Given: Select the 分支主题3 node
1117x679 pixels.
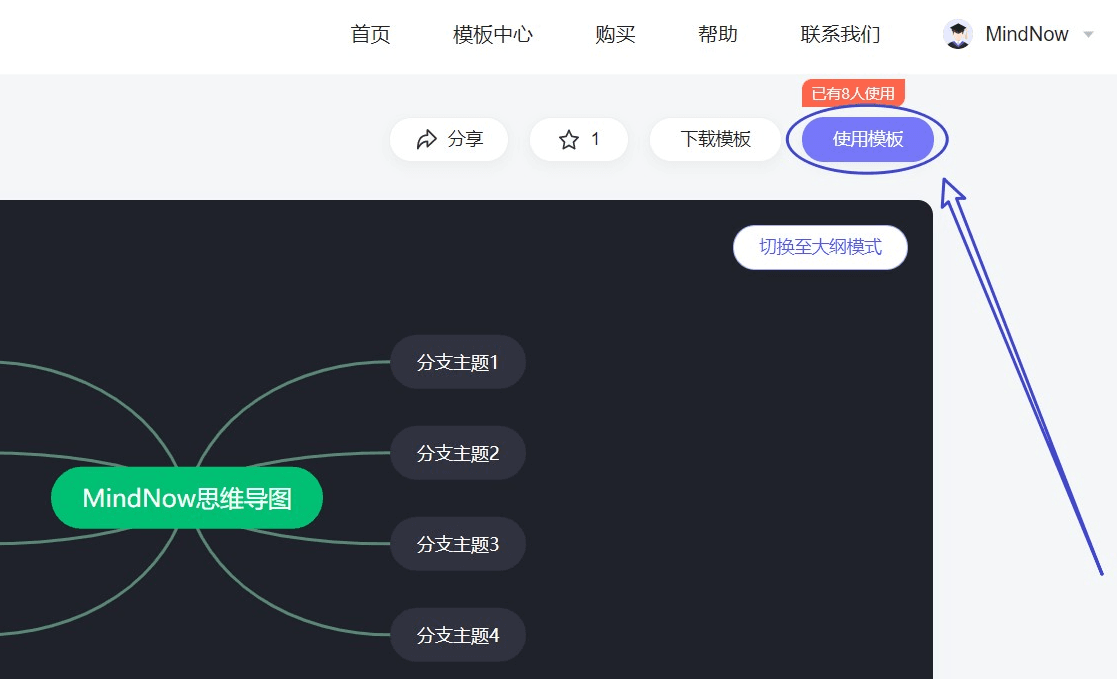Looking at the screenshot, I should tap(457, 544).
